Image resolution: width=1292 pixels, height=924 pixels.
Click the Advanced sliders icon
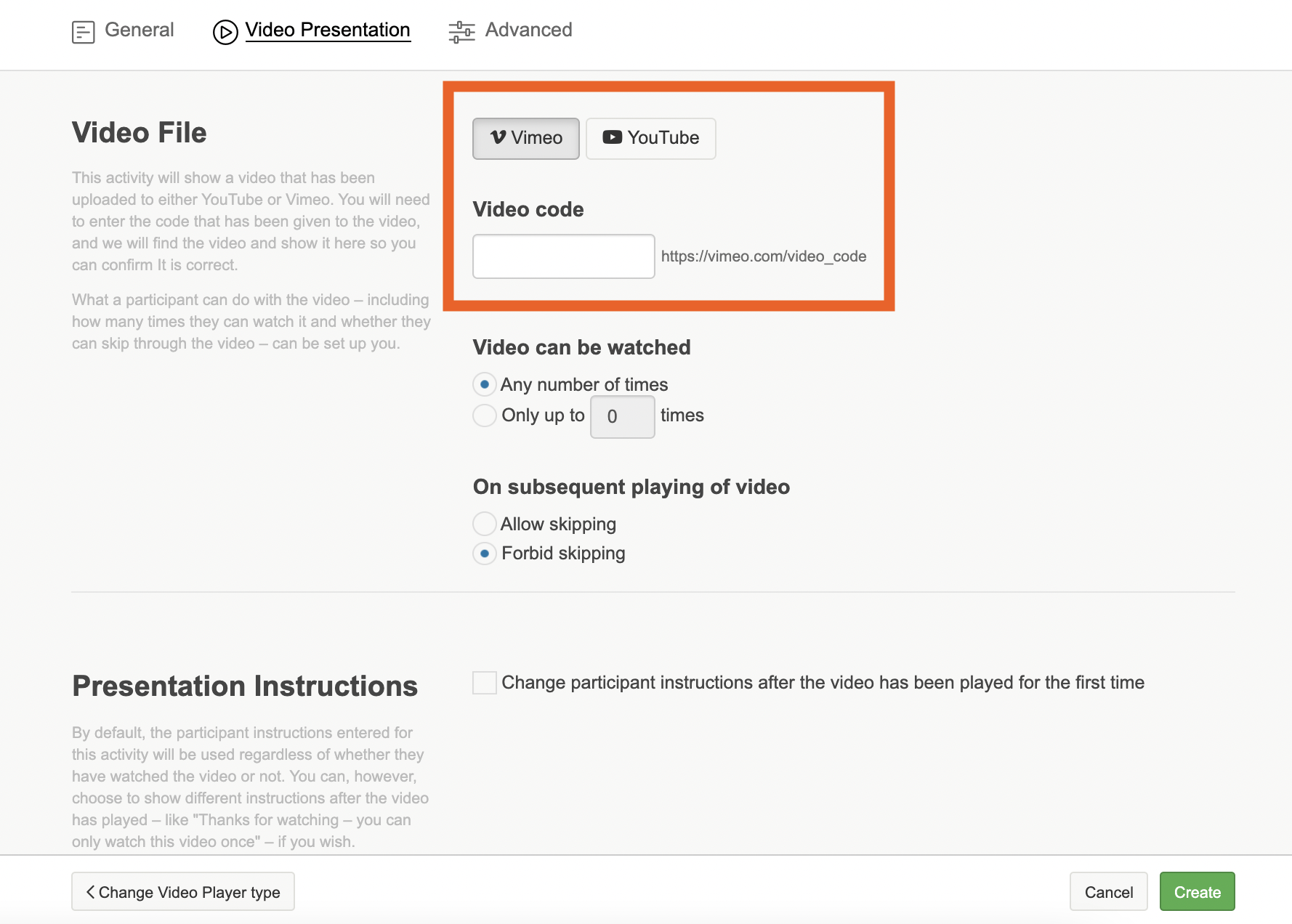[461, 32]
